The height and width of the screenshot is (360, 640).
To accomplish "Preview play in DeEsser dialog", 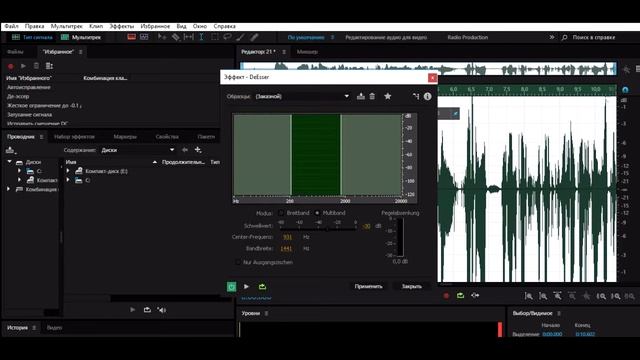I will pyautogui.click(x=247, y=287).
